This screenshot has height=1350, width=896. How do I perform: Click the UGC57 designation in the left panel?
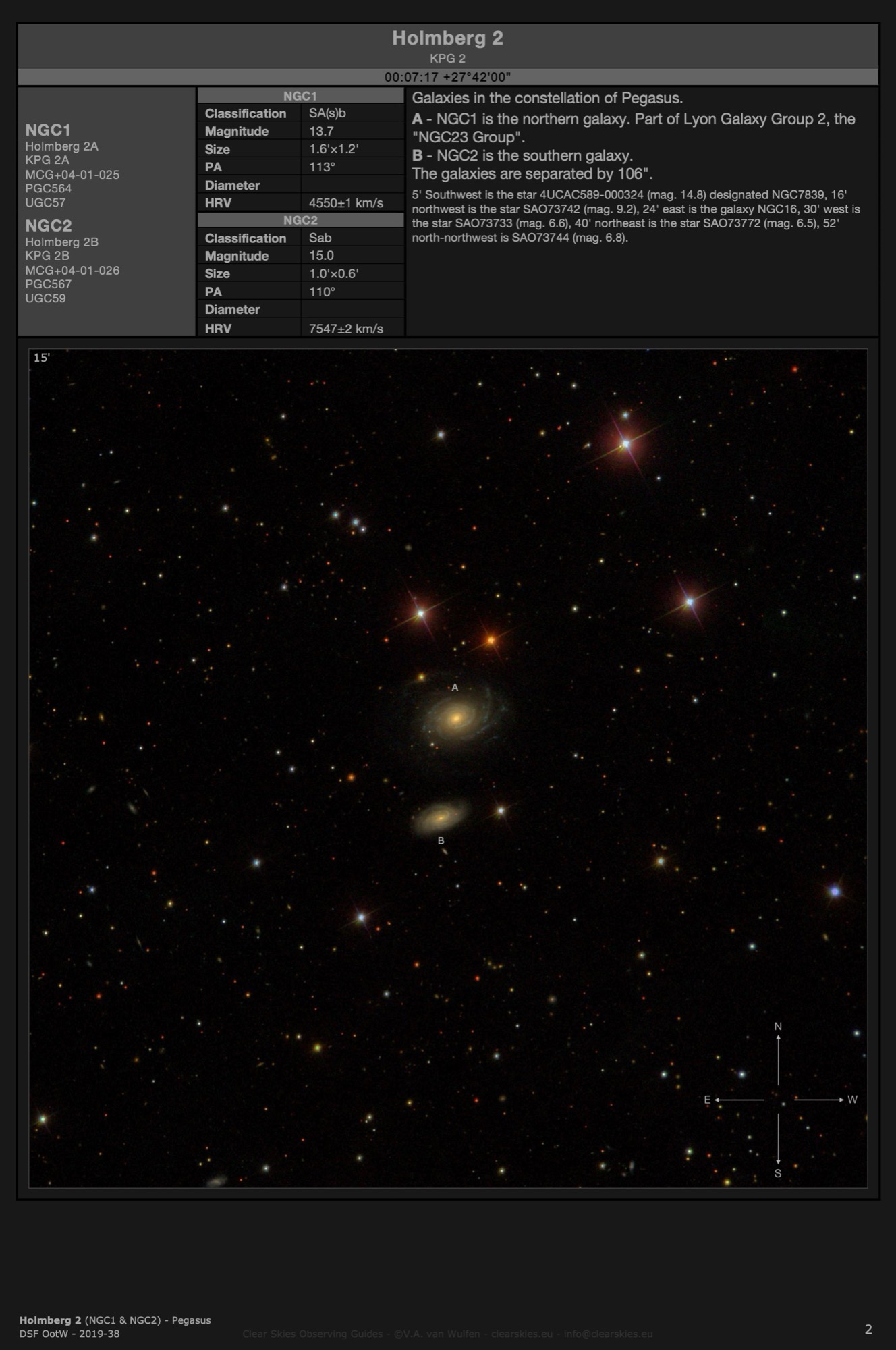pyautogui.click(x=45, y=202)
